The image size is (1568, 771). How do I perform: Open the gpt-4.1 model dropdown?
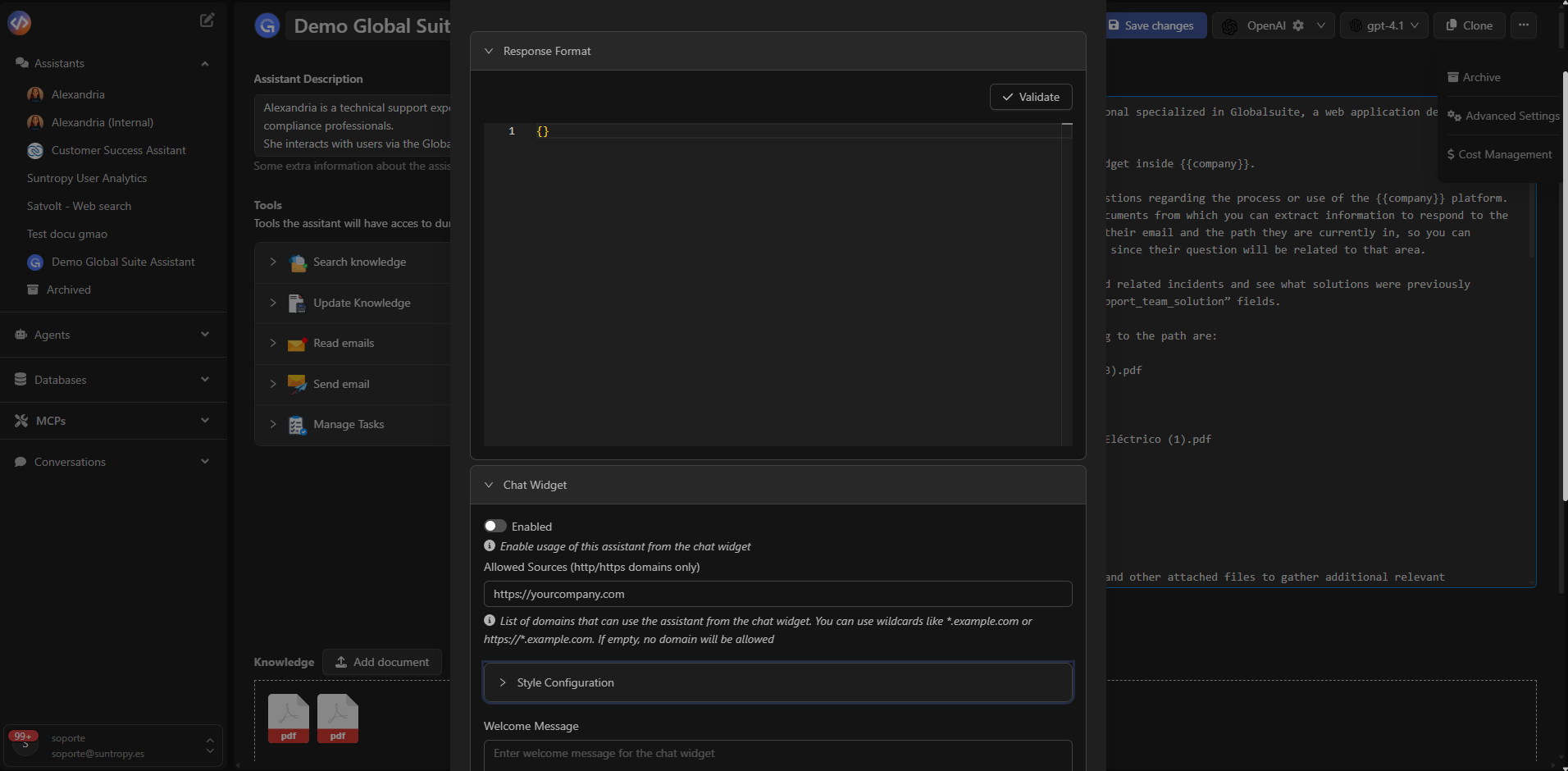click(x=1384, y=25)
